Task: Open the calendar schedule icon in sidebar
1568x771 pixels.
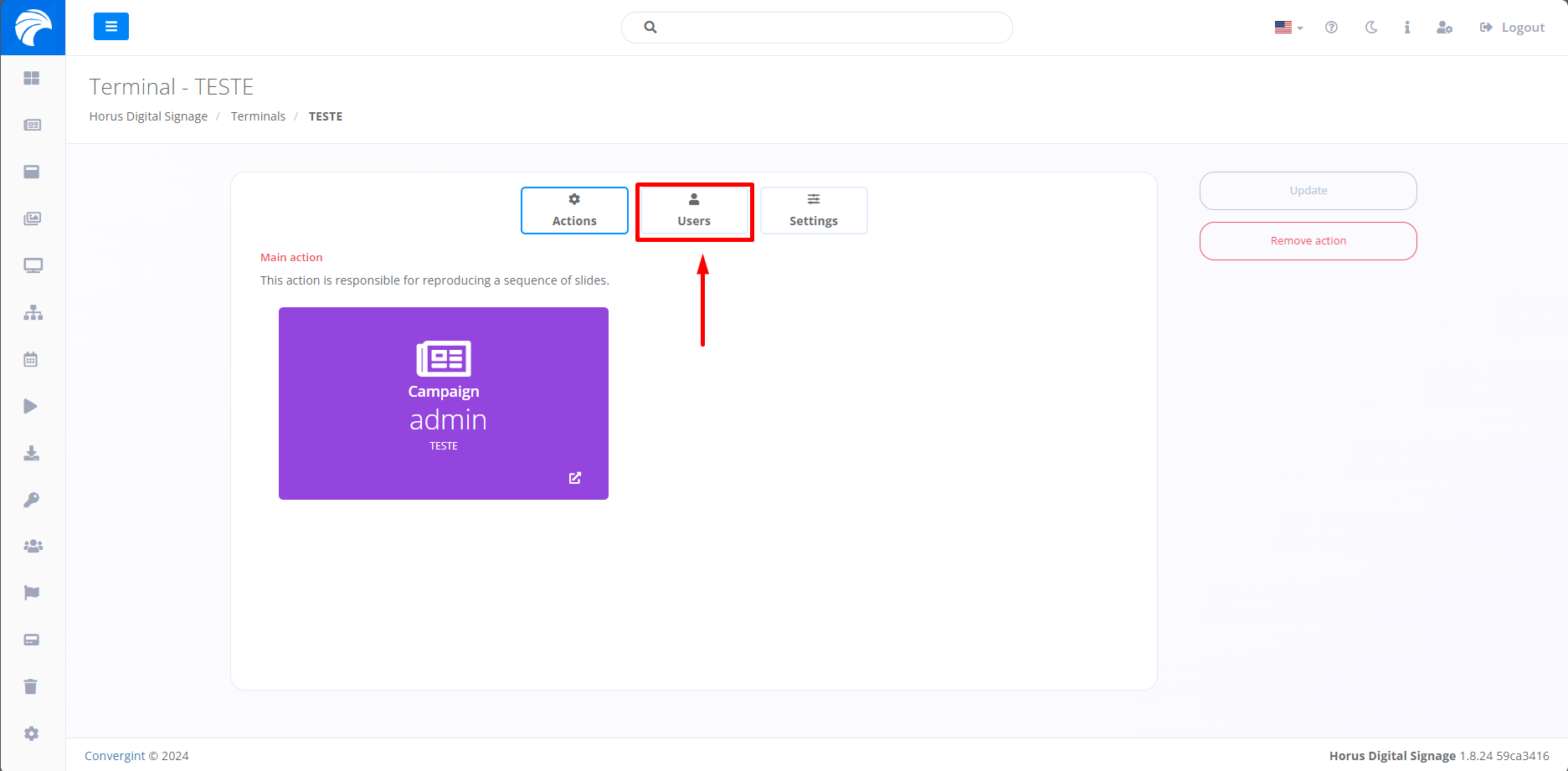Action: 31,360
